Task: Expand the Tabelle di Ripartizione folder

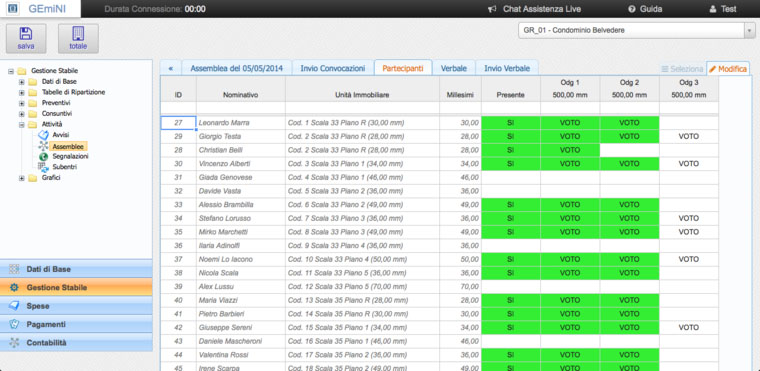Action: click(21, 92)
